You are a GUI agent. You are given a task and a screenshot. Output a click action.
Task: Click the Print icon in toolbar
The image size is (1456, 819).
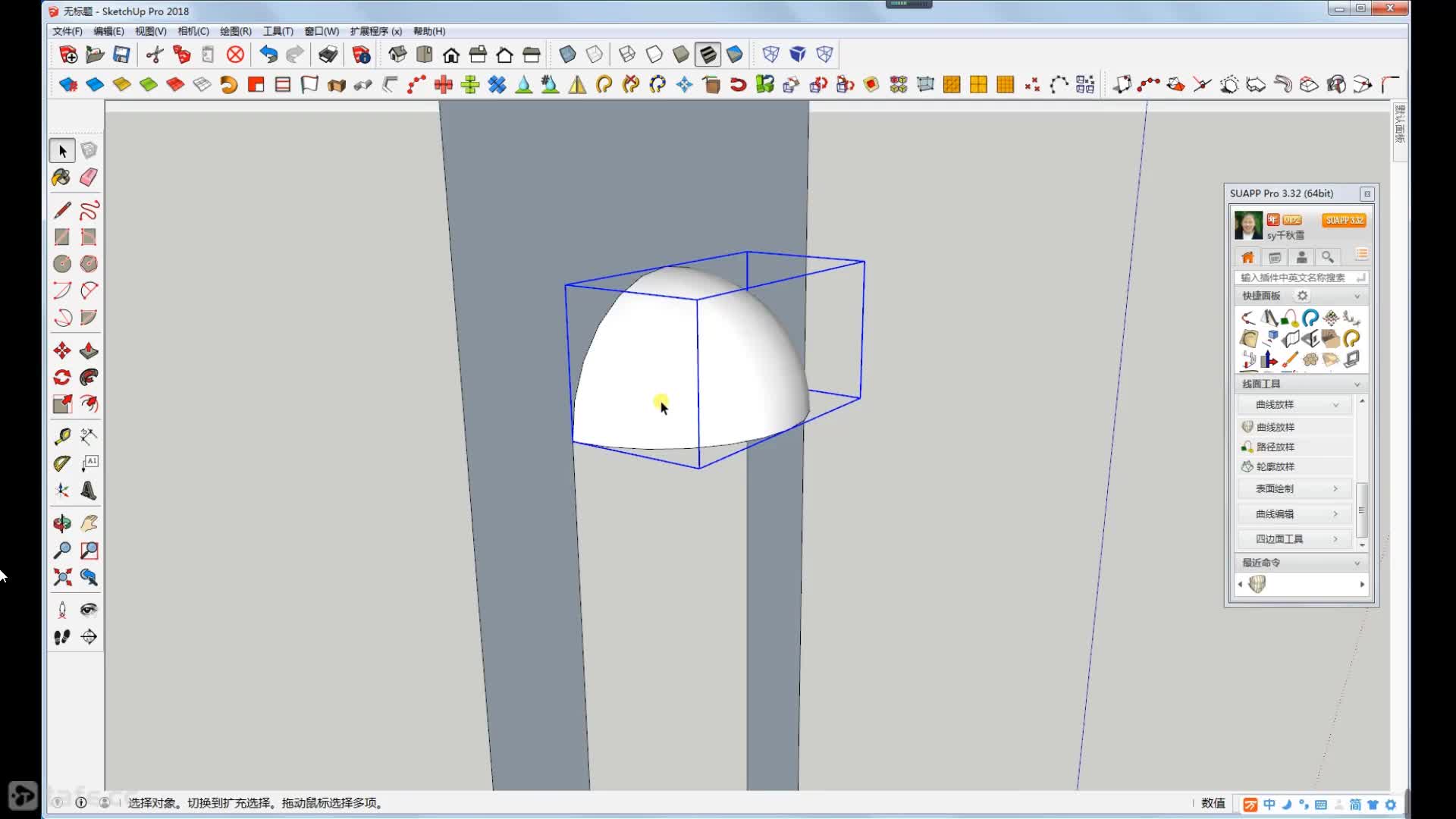click(x=328, y=54)
